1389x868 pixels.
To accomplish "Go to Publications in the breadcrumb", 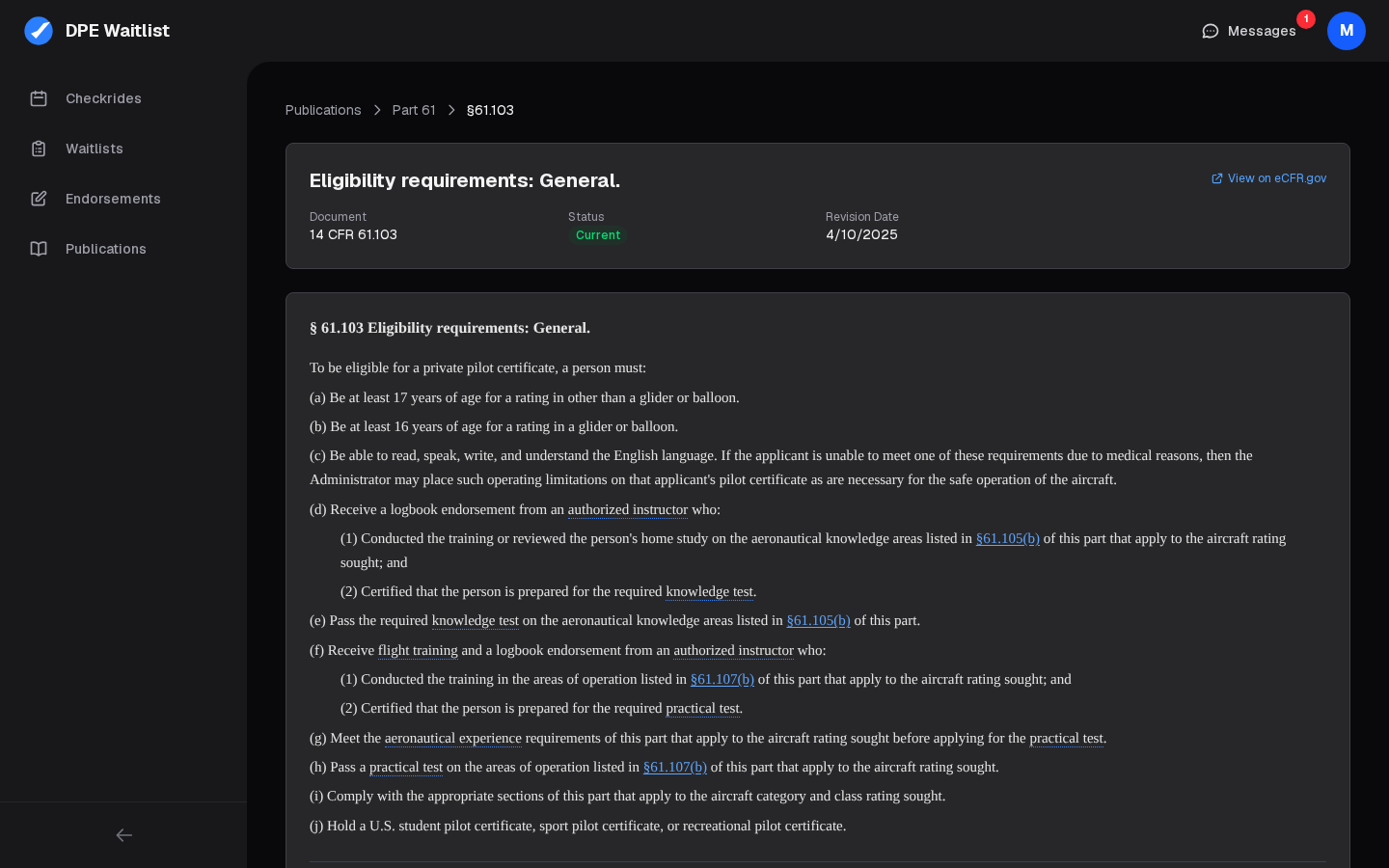I will click(x=323, y=110).
